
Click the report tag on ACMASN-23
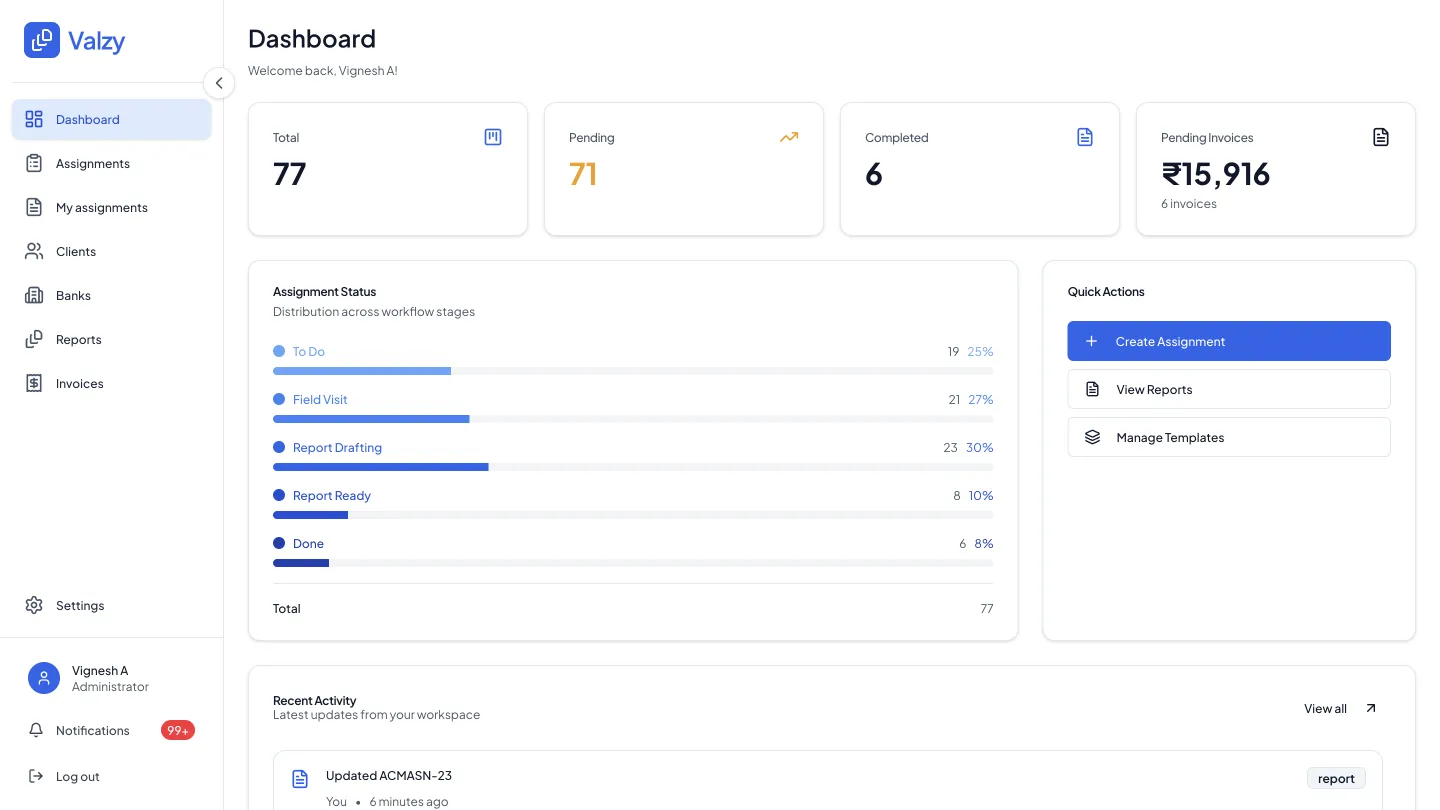[1336, 778]
